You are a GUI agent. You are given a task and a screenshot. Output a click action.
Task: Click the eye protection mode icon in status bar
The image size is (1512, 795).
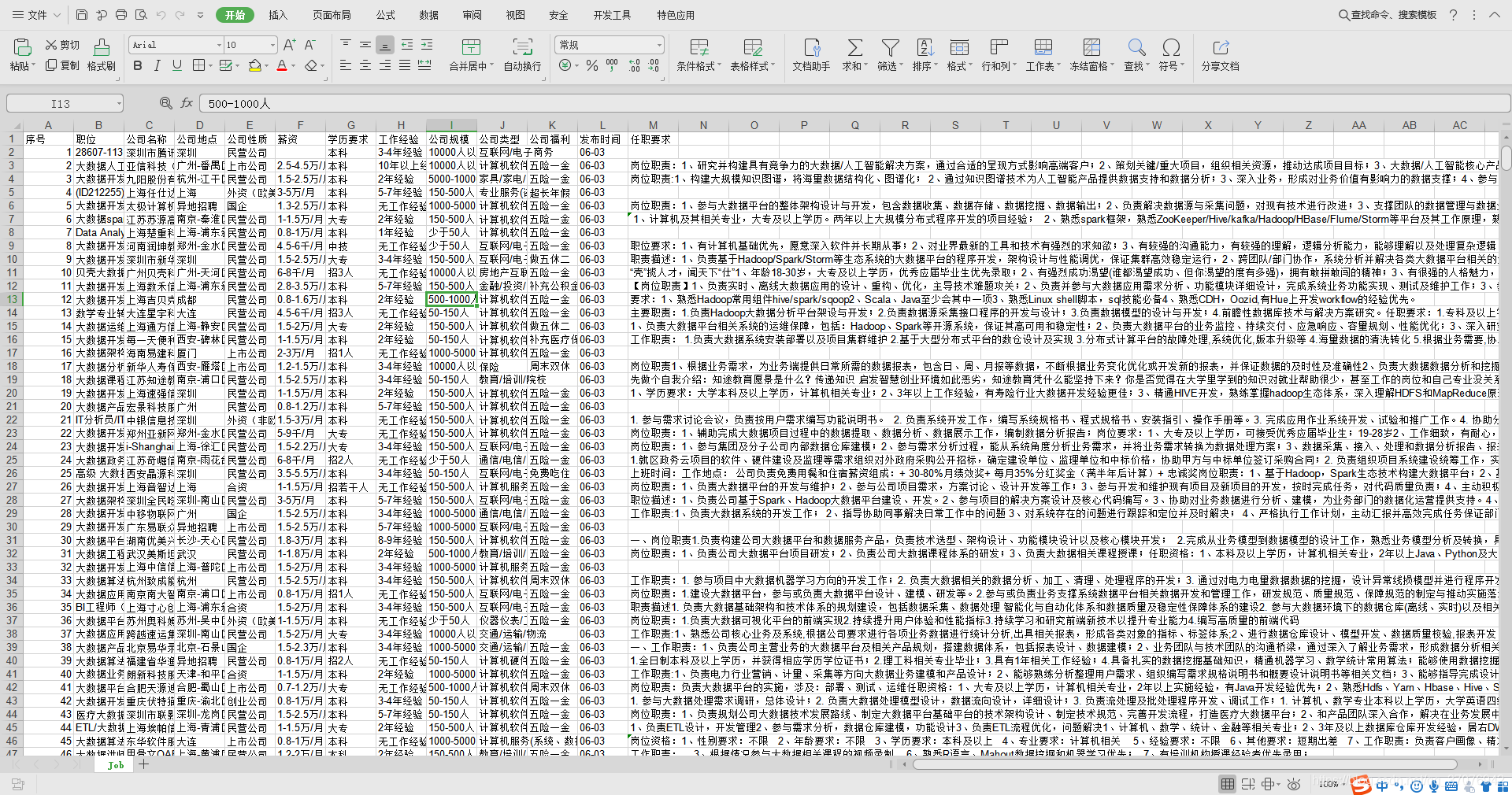coord(1293,784)
